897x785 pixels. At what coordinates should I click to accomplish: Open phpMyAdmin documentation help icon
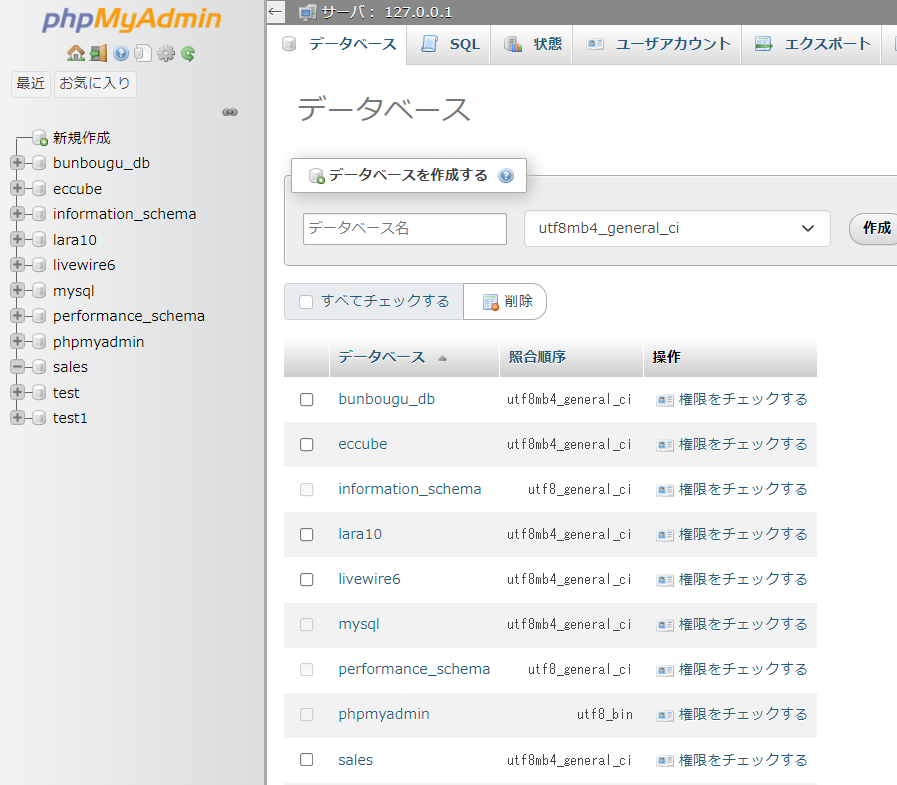point(121,53)
